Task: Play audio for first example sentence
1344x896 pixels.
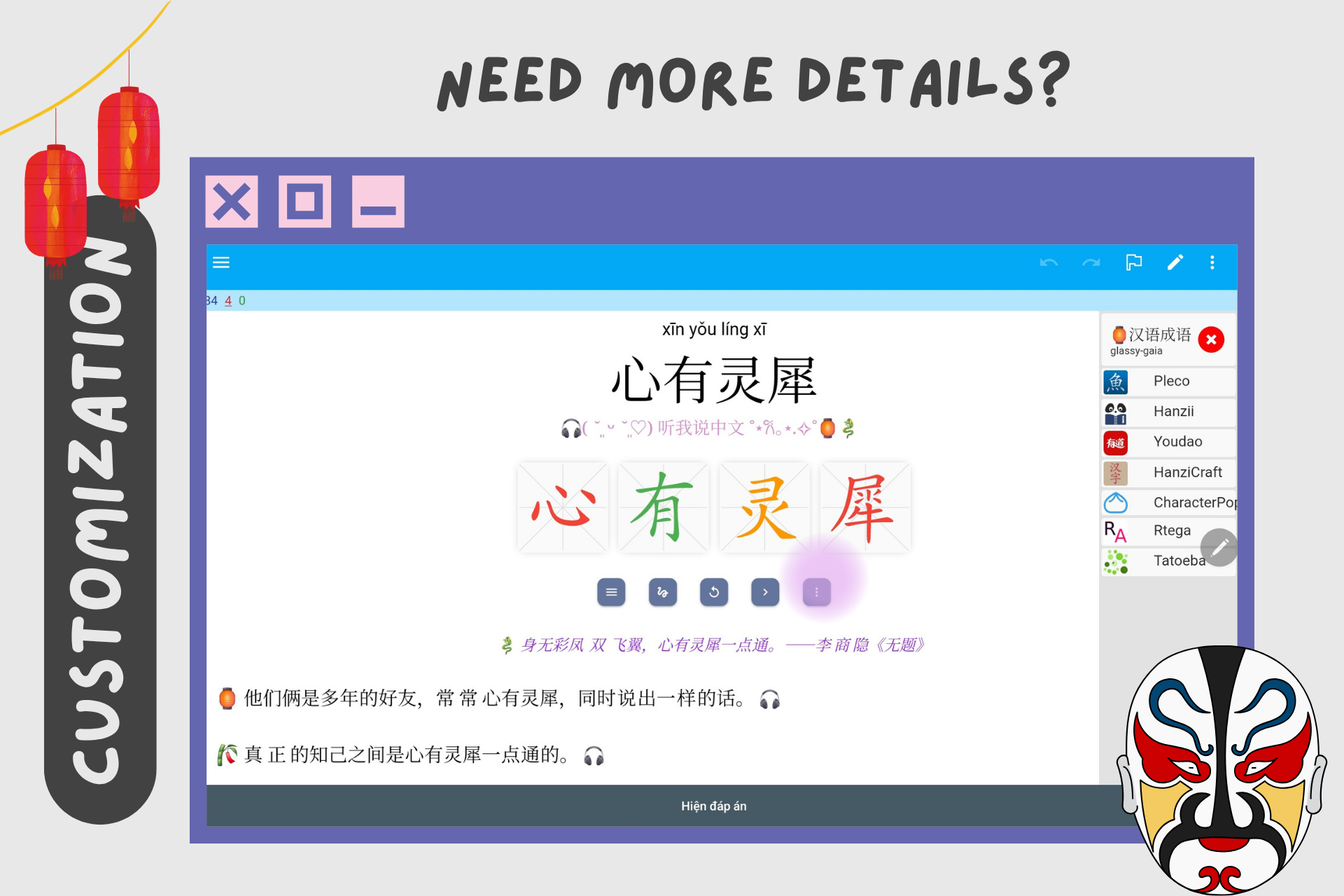Action: 769,699
